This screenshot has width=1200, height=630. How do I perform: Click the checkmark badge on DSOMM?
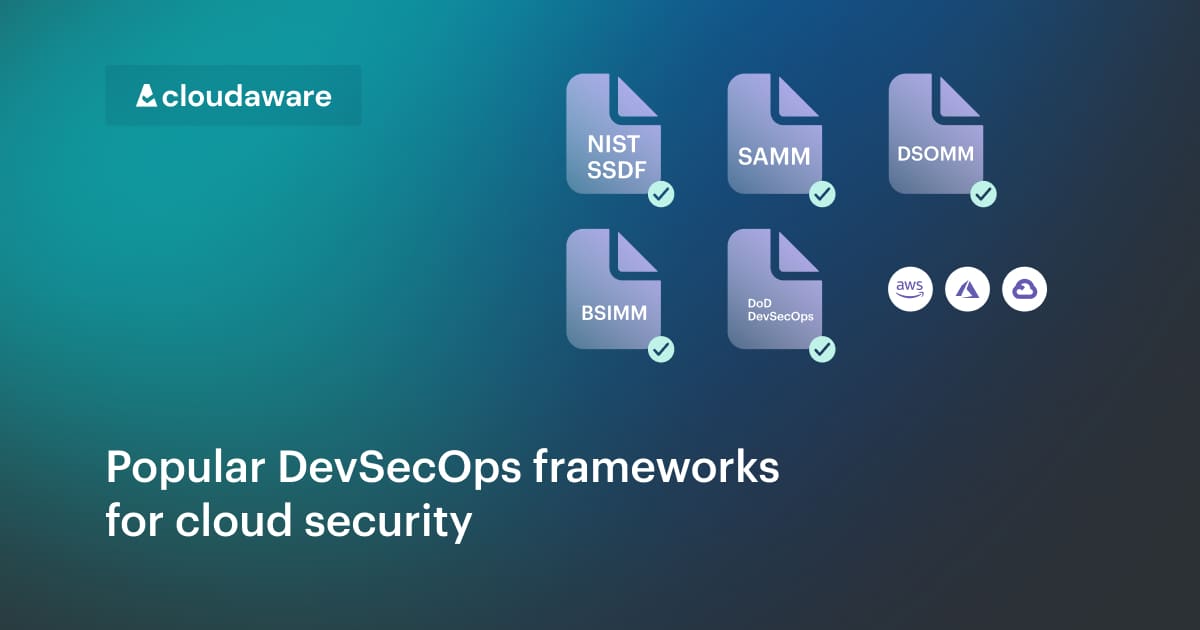(984, 194)
